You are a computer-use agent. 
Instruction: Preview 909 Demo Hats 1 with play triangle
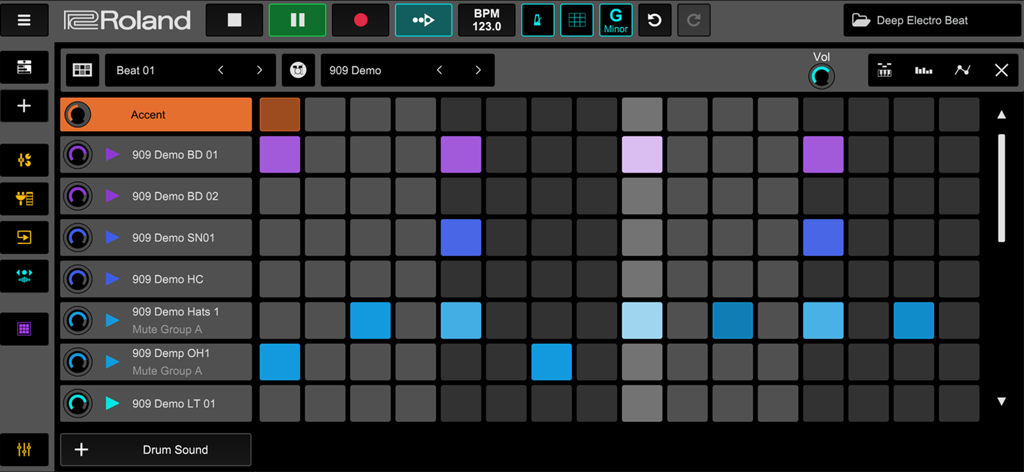click(113, 320)
